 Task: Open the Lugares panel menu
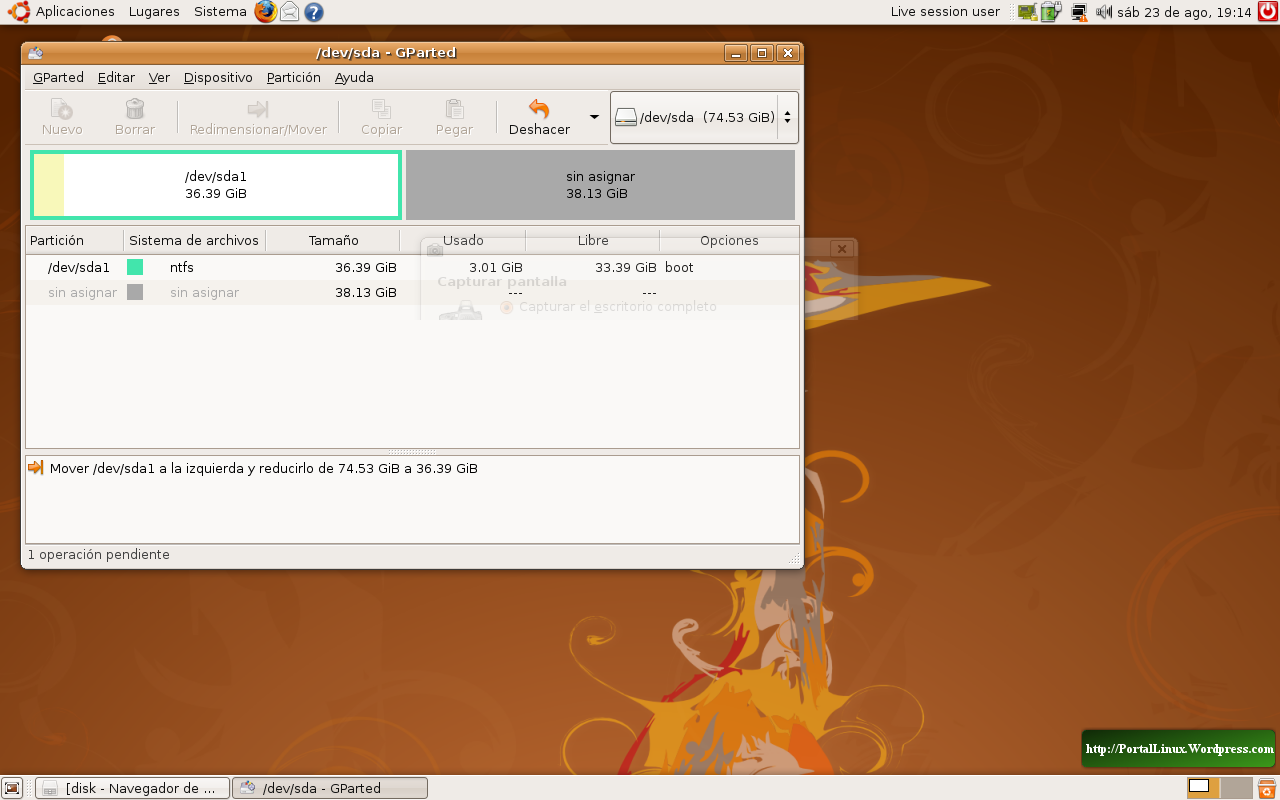pyautogui.click(x=154, y=12)
